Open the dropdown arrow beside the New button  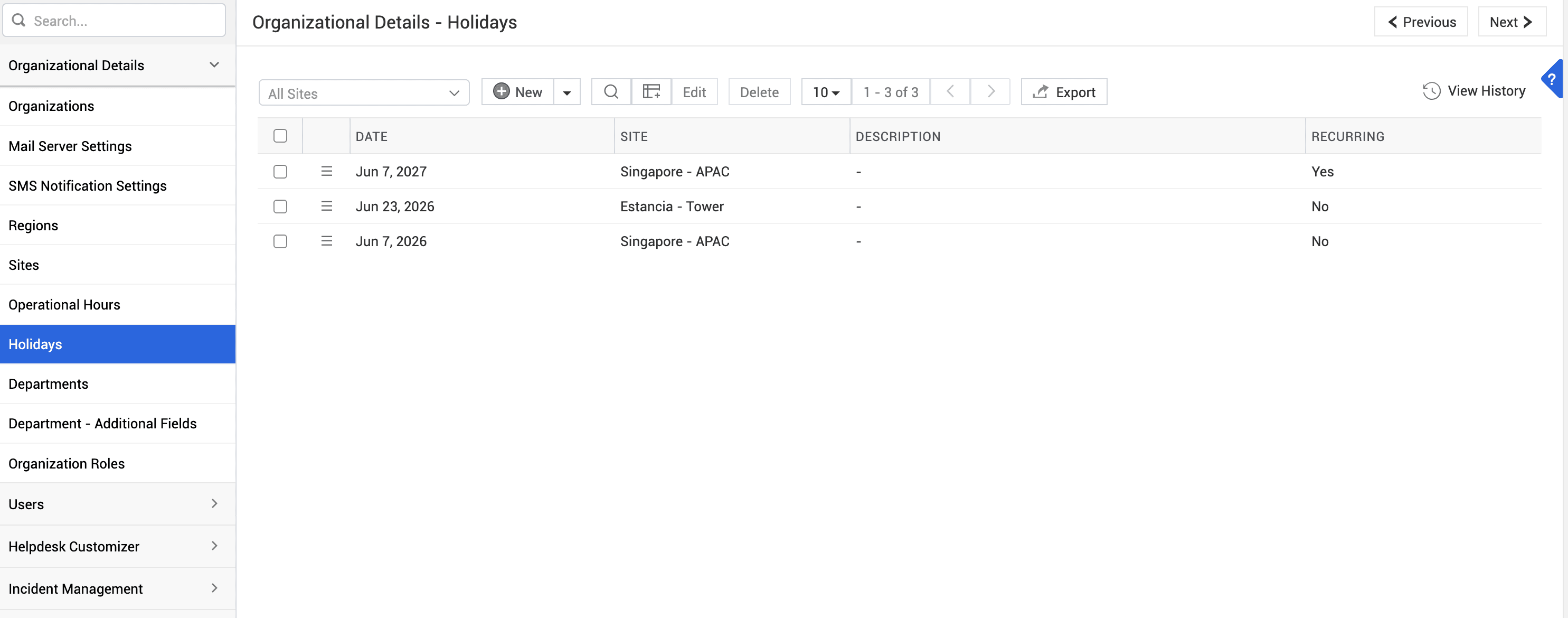click(566, 92)
